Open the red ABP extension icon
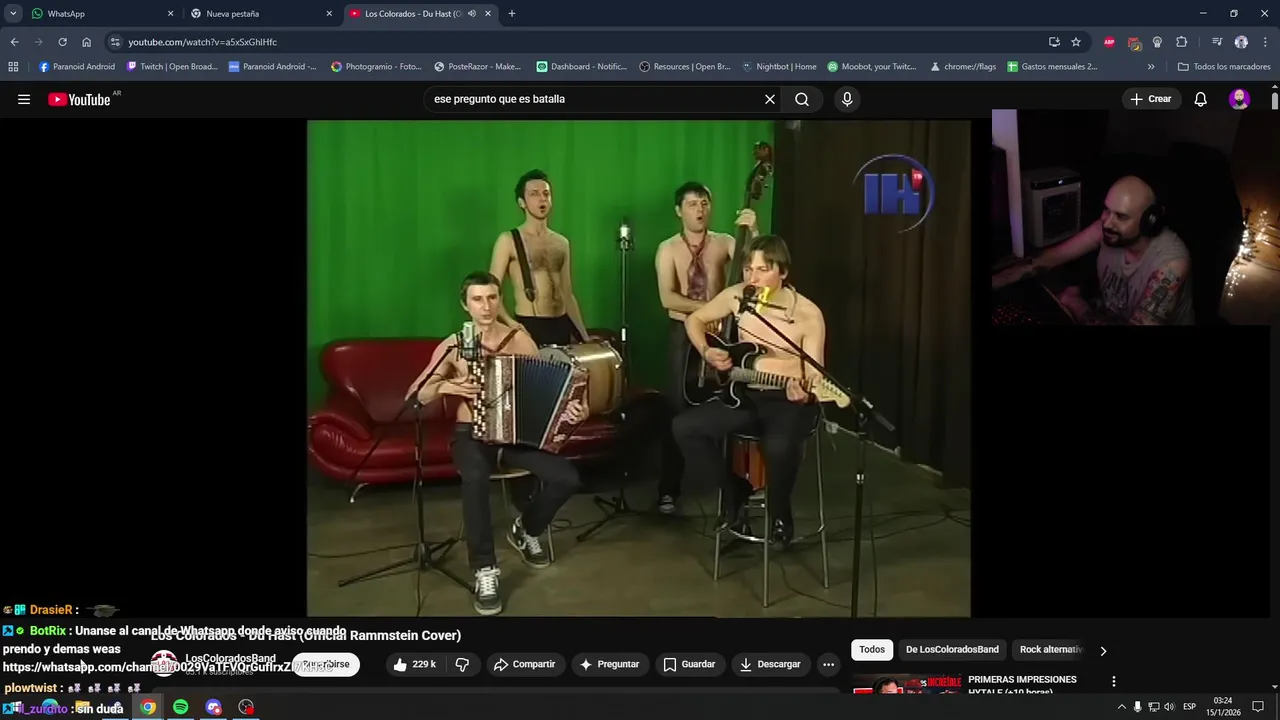This screenshot has width=1280, height=720. pyautogui.click(x=1109, y=42)
